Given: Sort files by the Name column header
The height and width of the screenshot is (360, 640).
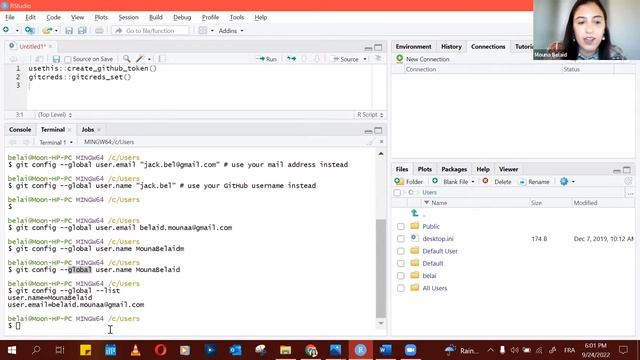Looking at the screenshot, I should (x=439, y=203).
